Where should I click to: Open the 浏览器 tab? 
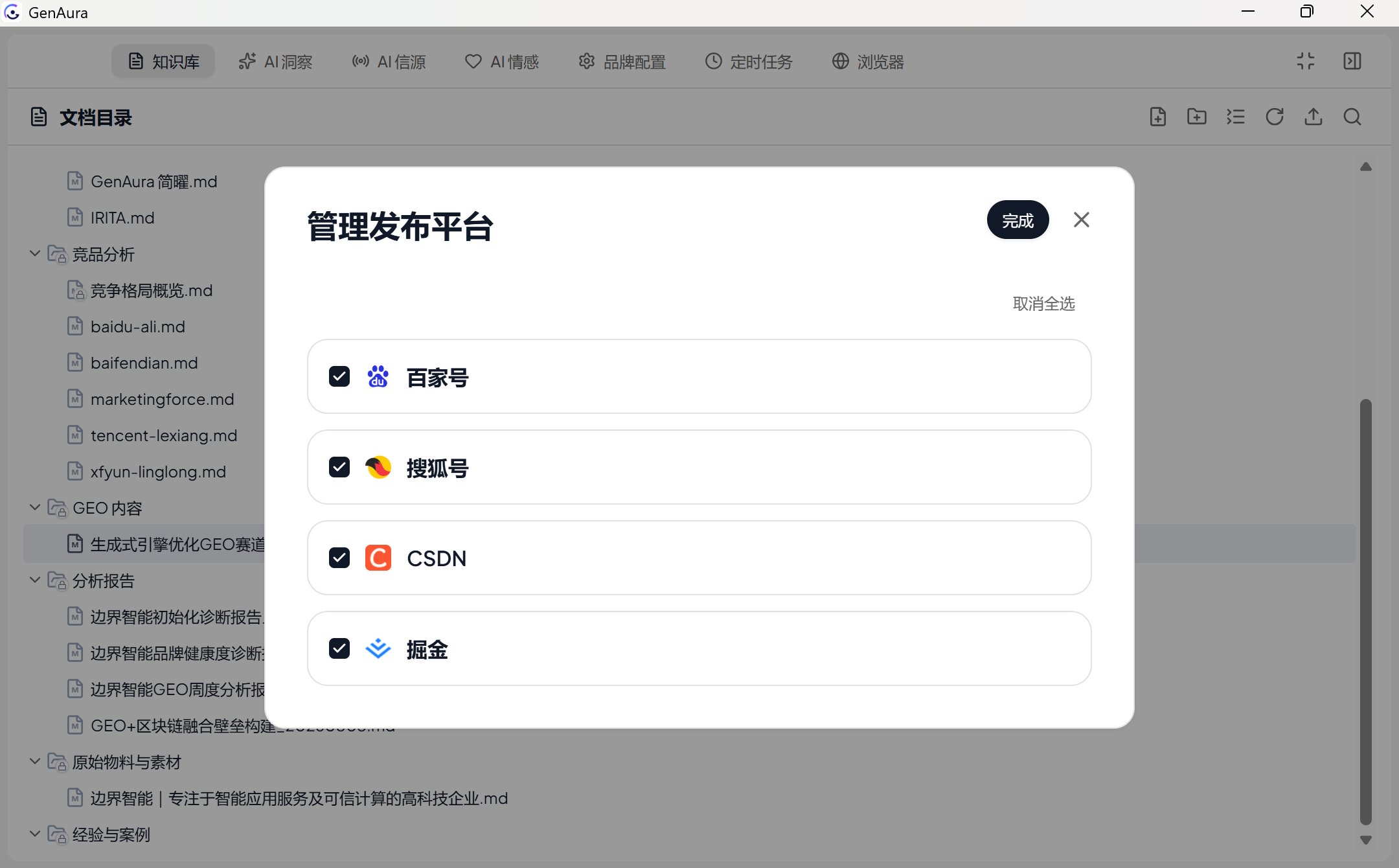coord(868,62)
